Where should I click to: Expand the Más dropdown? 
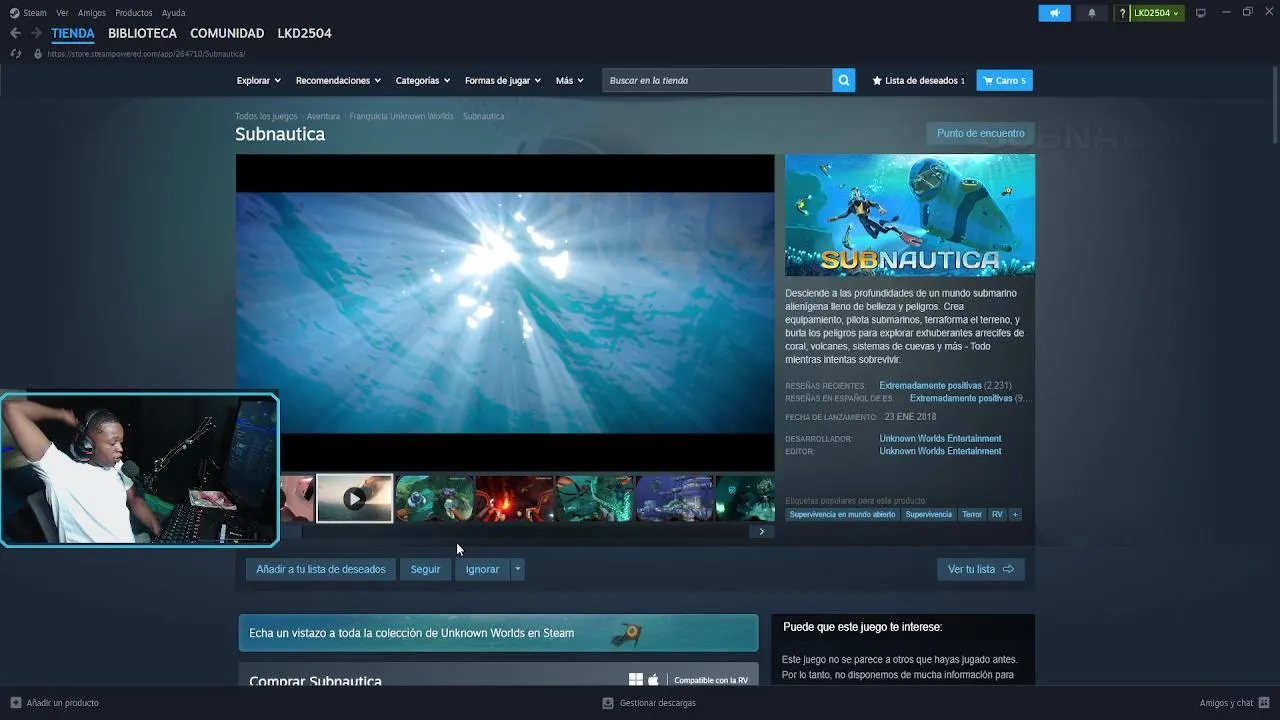click(569, 80)
